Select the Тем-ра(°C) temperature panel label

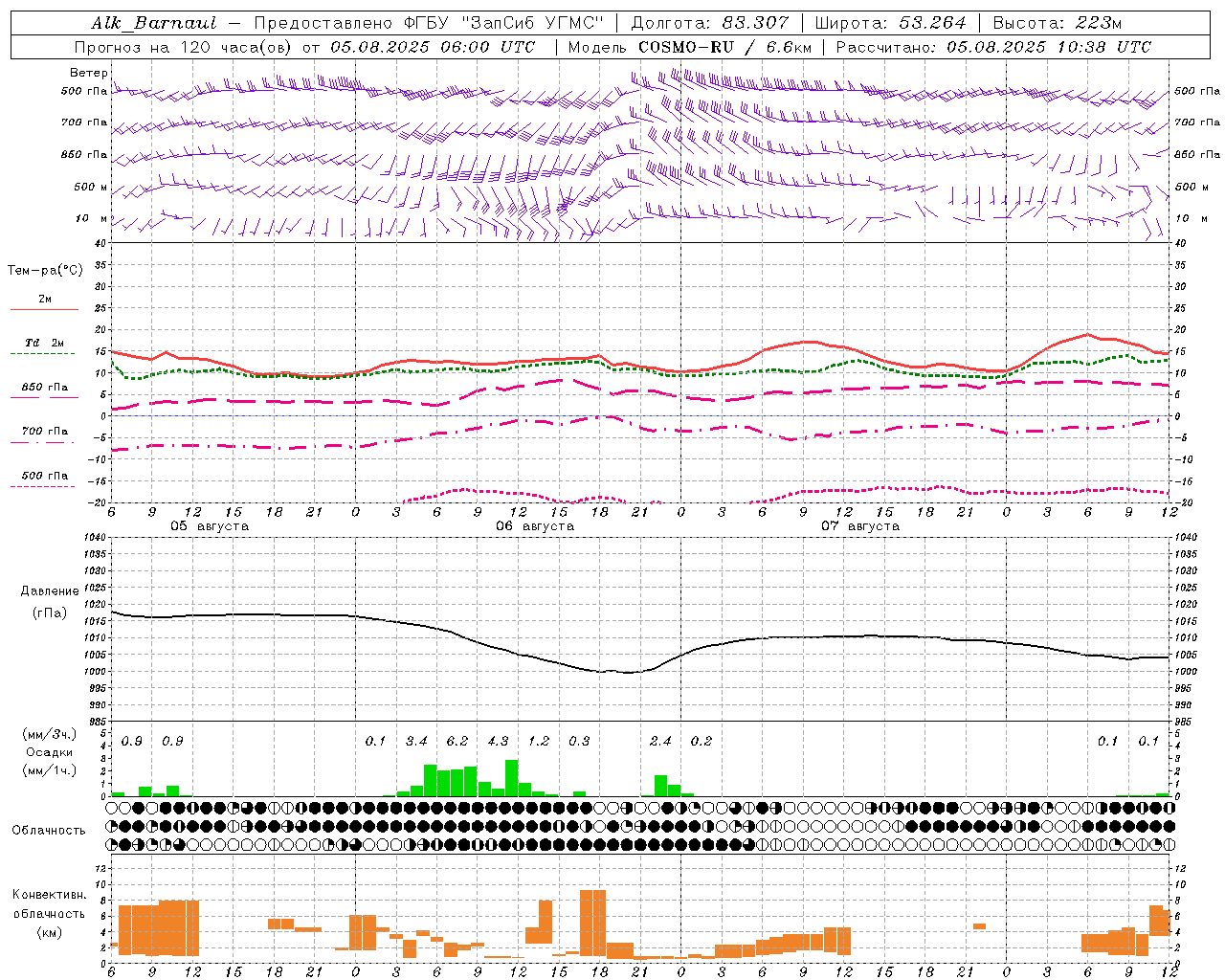(45, 271)
